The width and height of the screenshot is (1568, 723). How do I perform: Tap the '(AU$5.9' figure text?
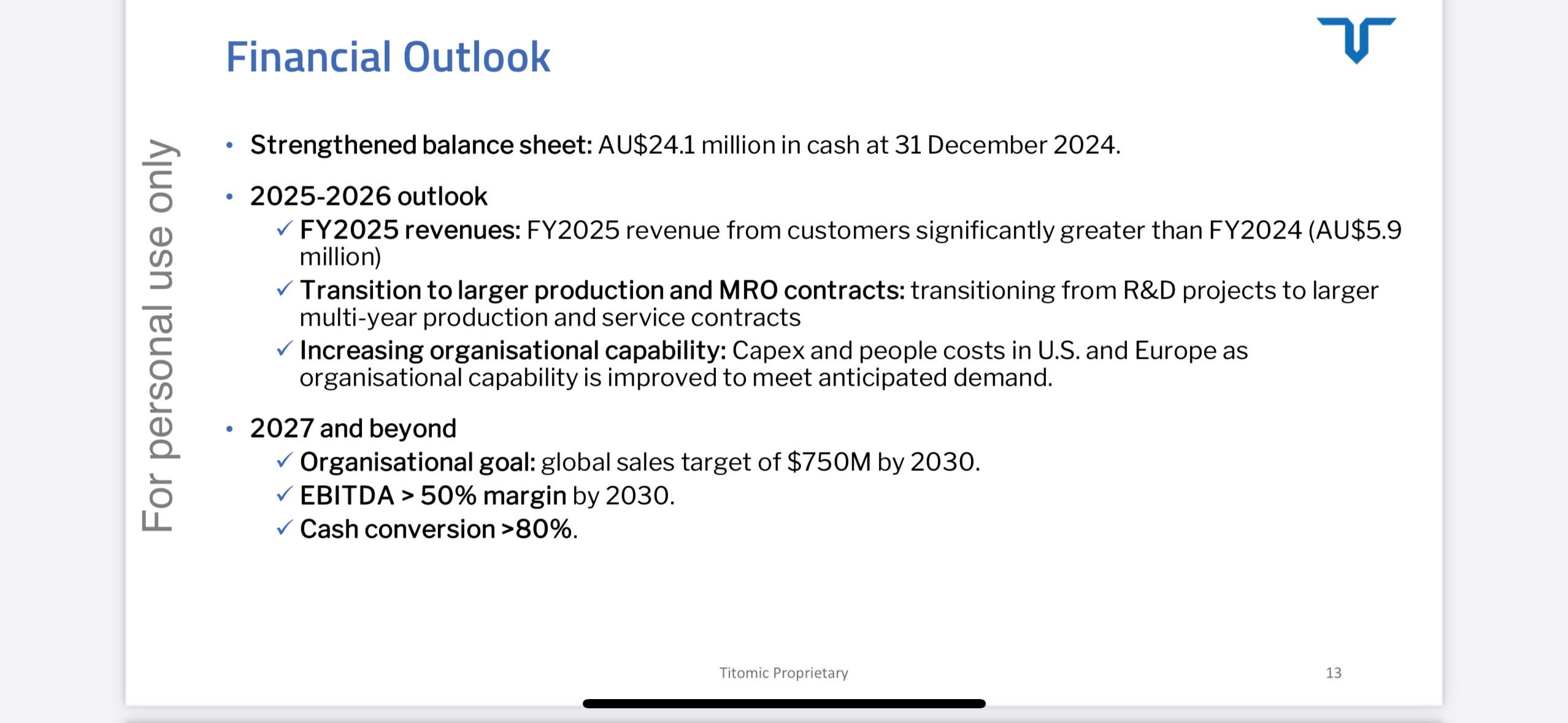(x=1355, y=231)
